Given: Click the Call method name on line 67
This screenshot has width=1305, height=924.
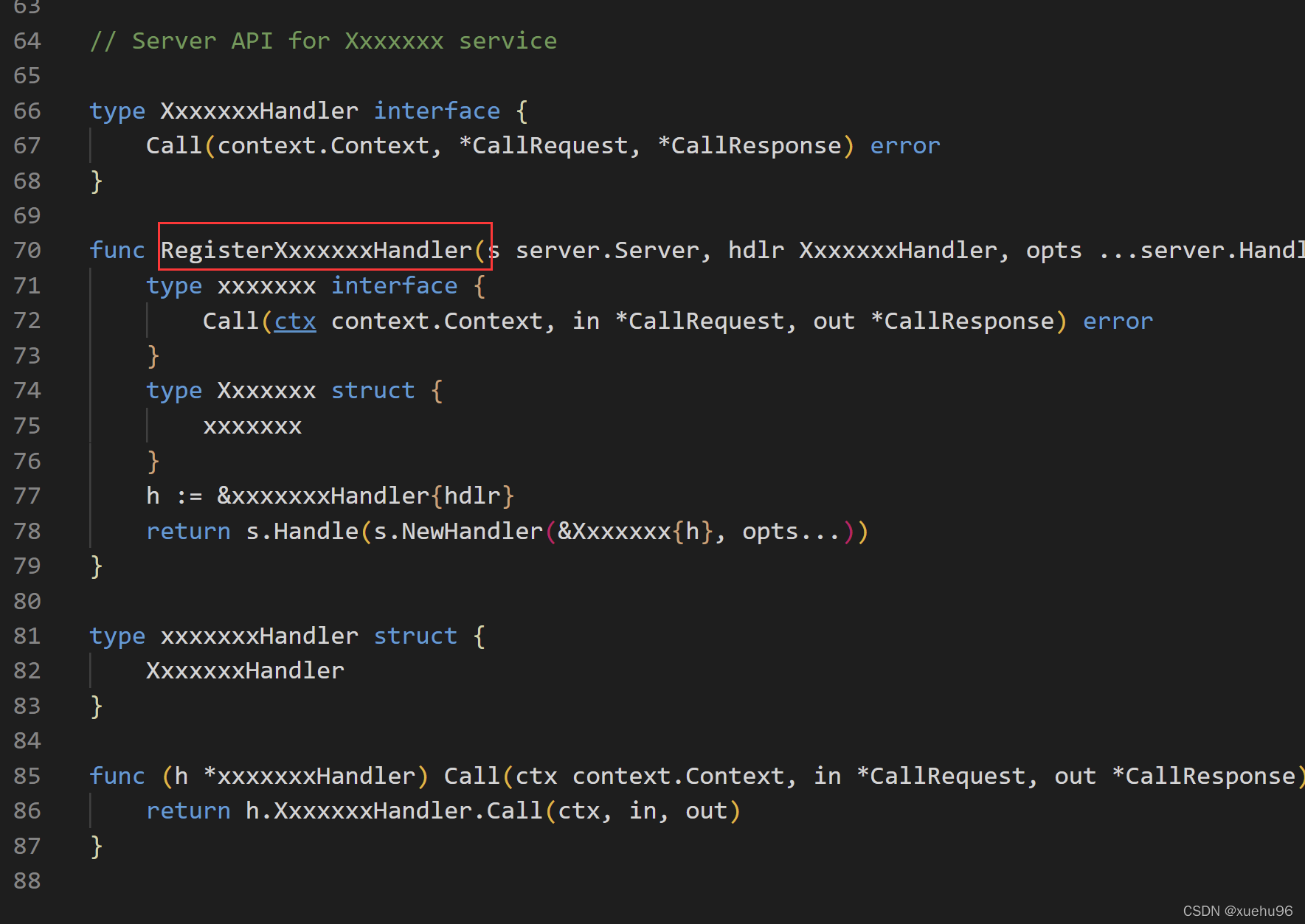Looking at the screenshot, I should [x=174, y=145].
